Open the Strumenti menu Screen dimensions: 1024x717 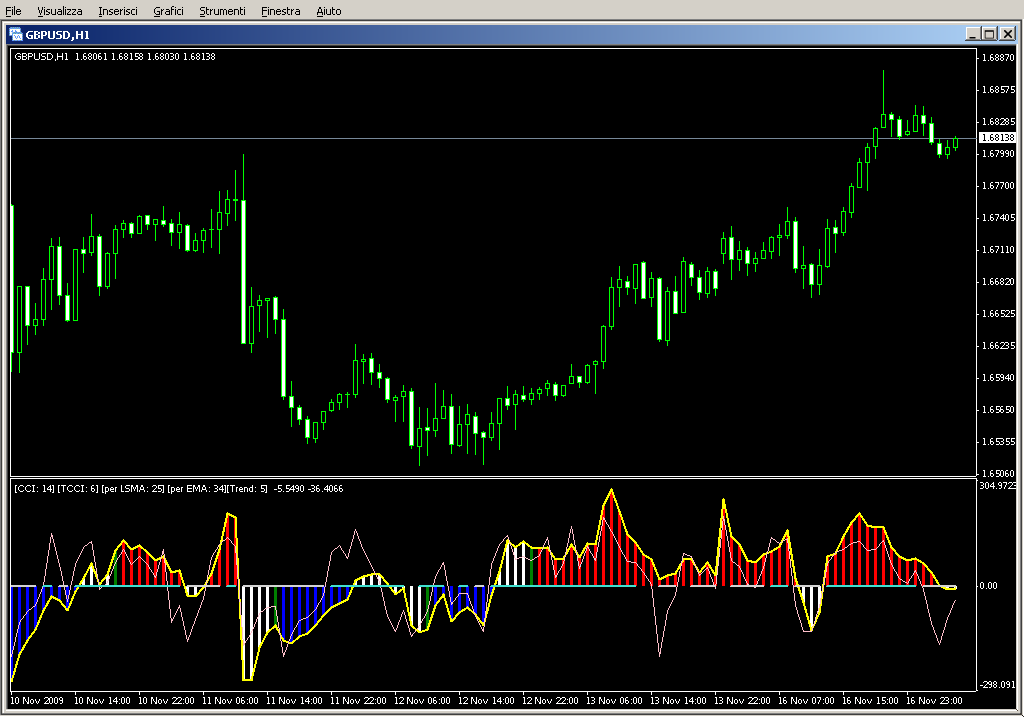coord(222,11)
